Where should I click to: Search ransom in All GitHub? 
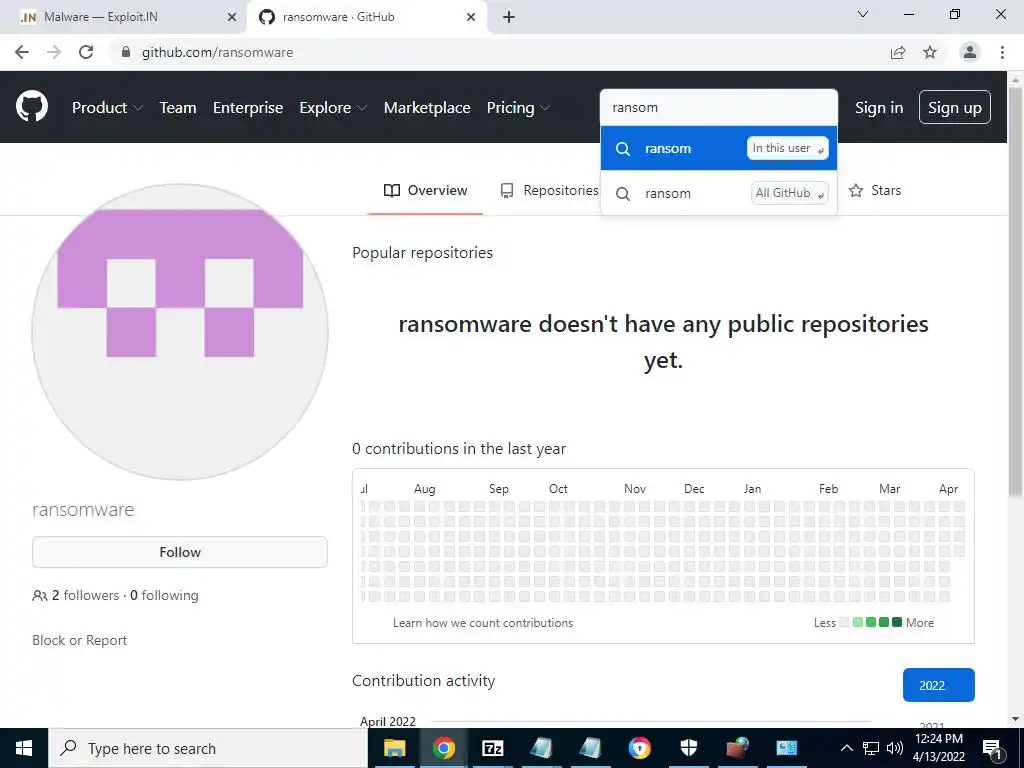tap(718, 193)
